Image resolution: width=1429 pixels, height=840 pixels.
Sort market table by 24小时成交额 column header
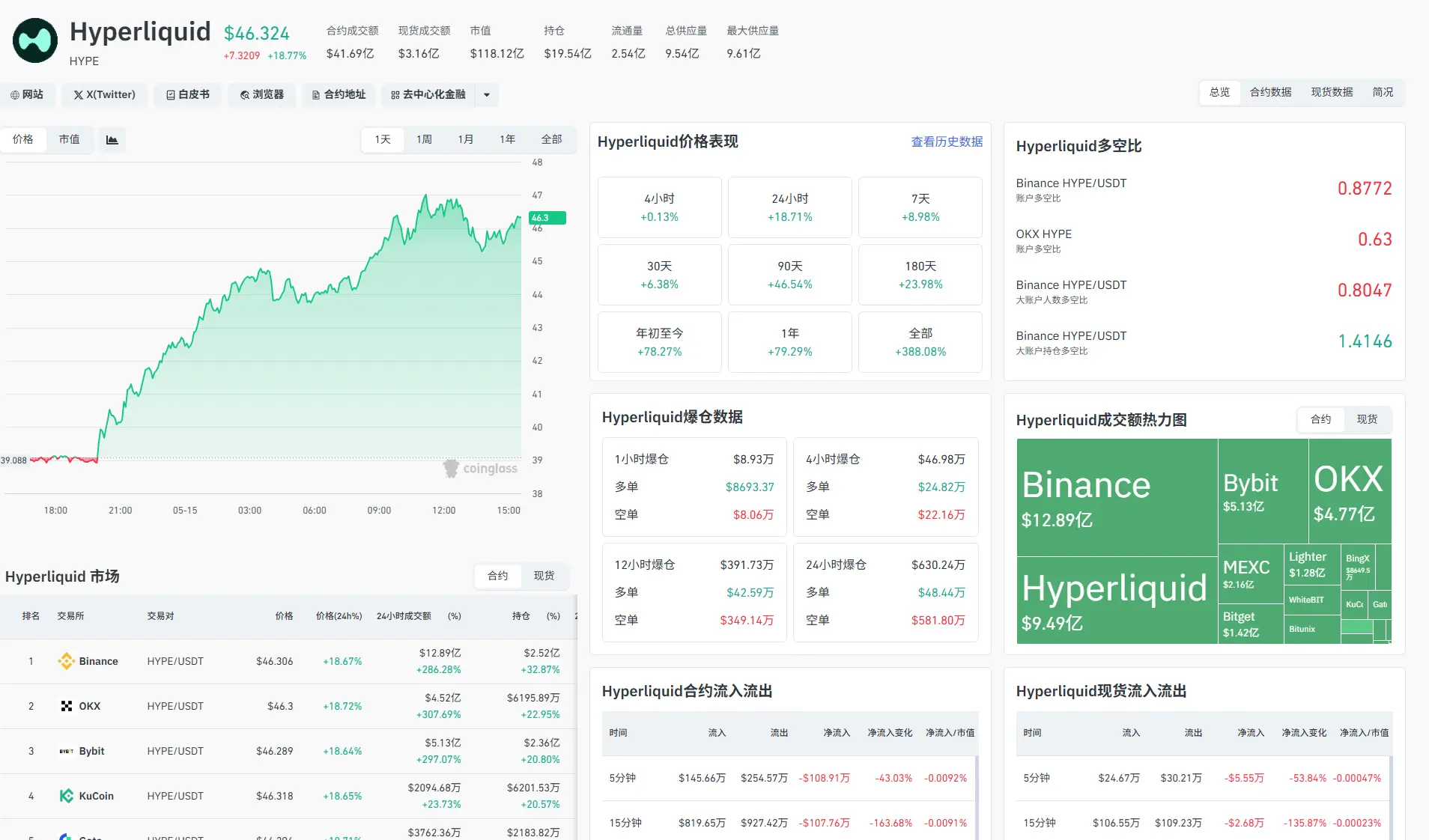click(x=404, y=616)
